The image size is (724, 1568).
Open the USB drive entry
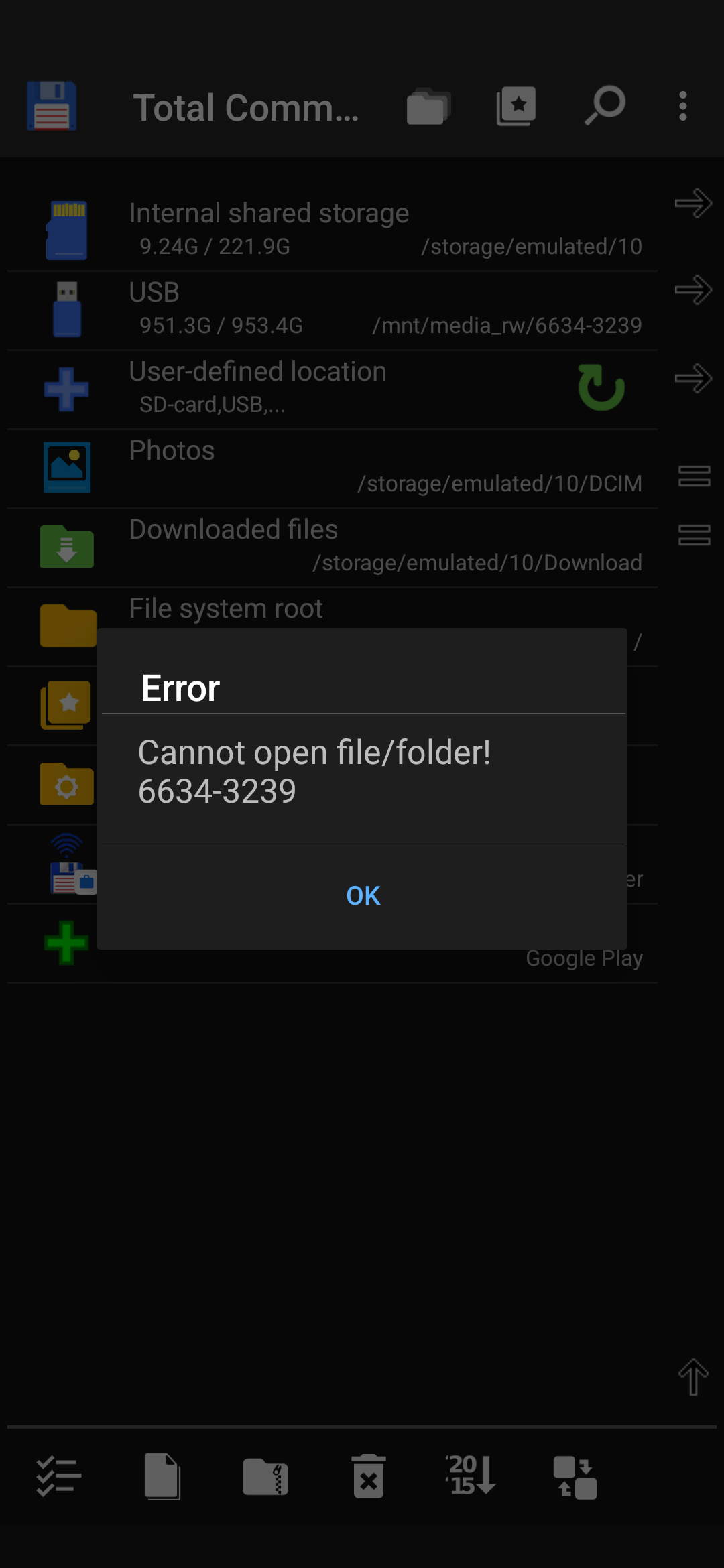[x=332, y=310]
